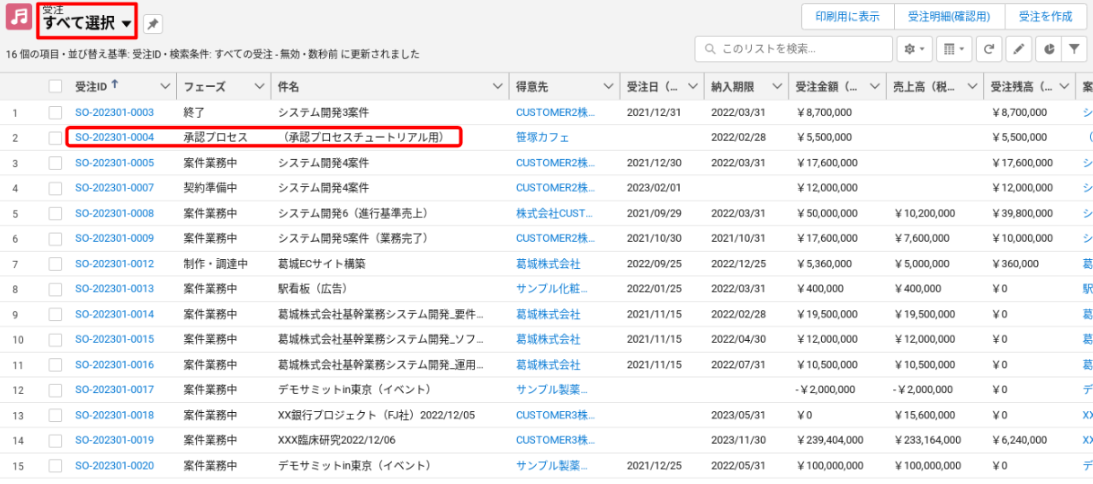Refresh the list with the reload icon
Image resolution: width=1093 pixels, height=484 pixels.
(x=988, y=50)
